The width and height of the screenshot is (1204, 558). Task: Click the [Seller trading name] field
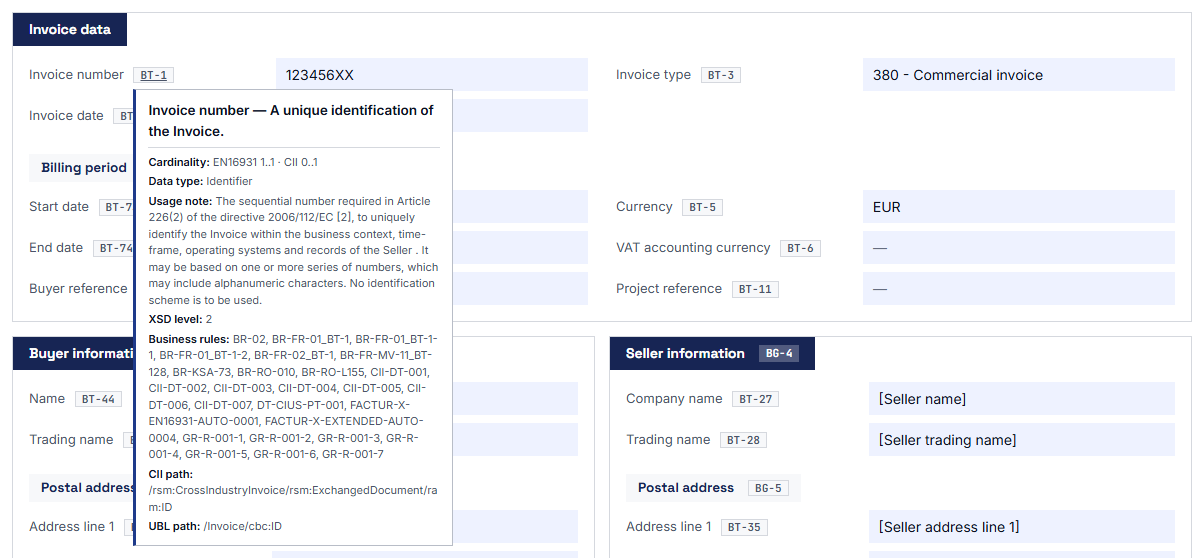(1022, 440)
